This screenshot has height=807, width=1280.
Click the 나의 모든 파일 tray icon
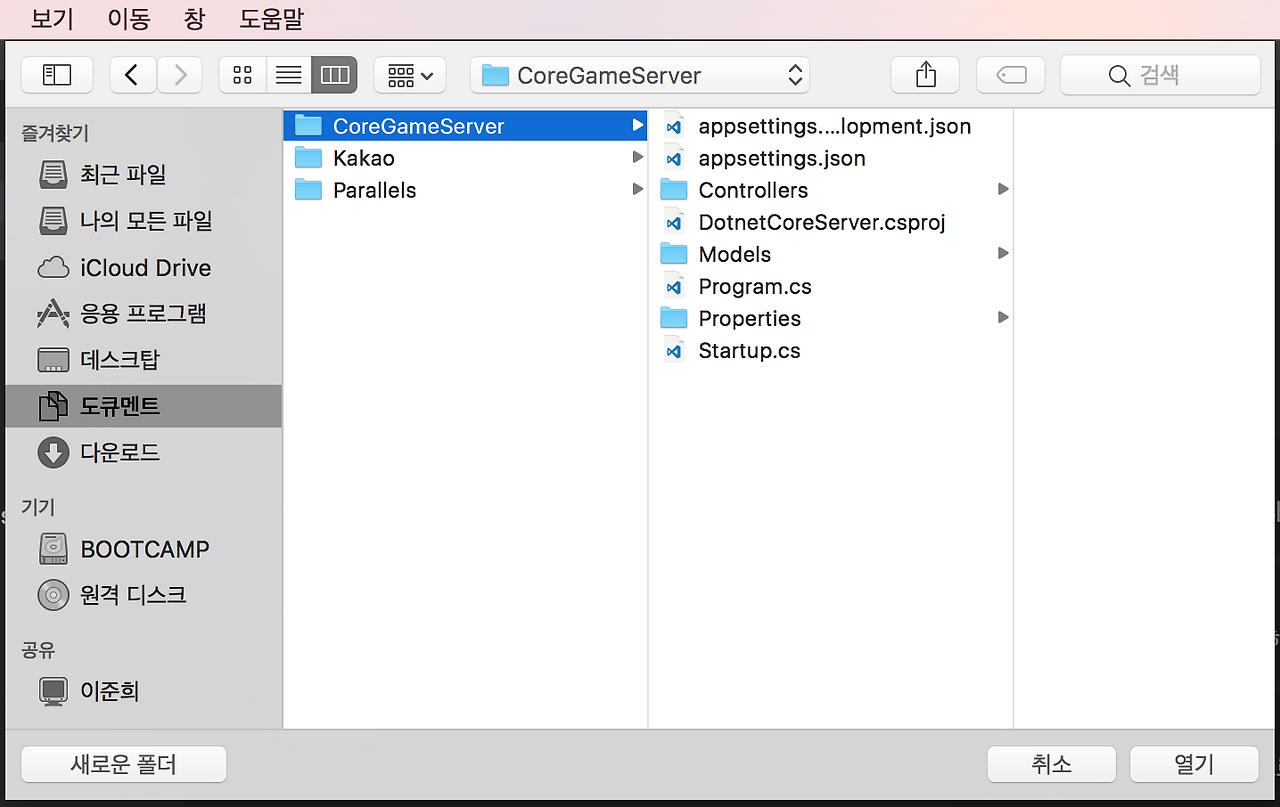53,221
